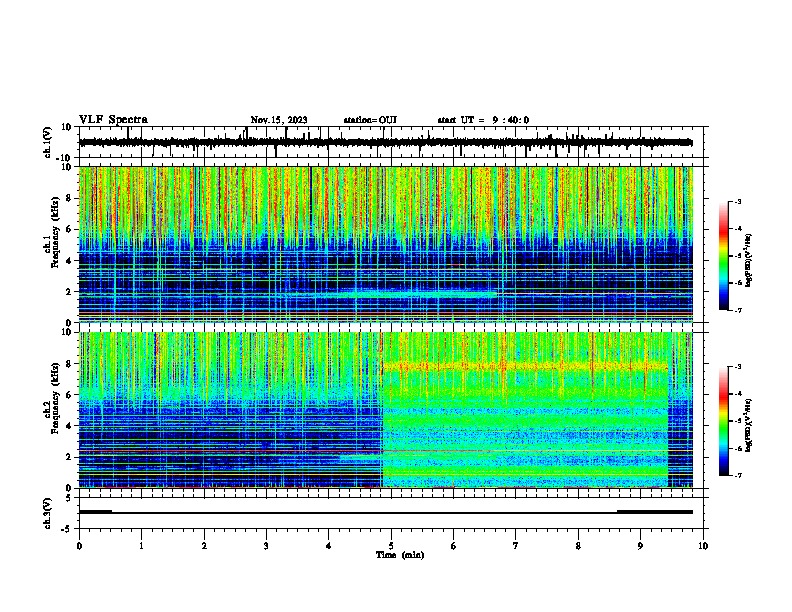Click the ch.2 "Frequency (kHz)" axis label
792x612 pixels.
(x=55, y=398)
